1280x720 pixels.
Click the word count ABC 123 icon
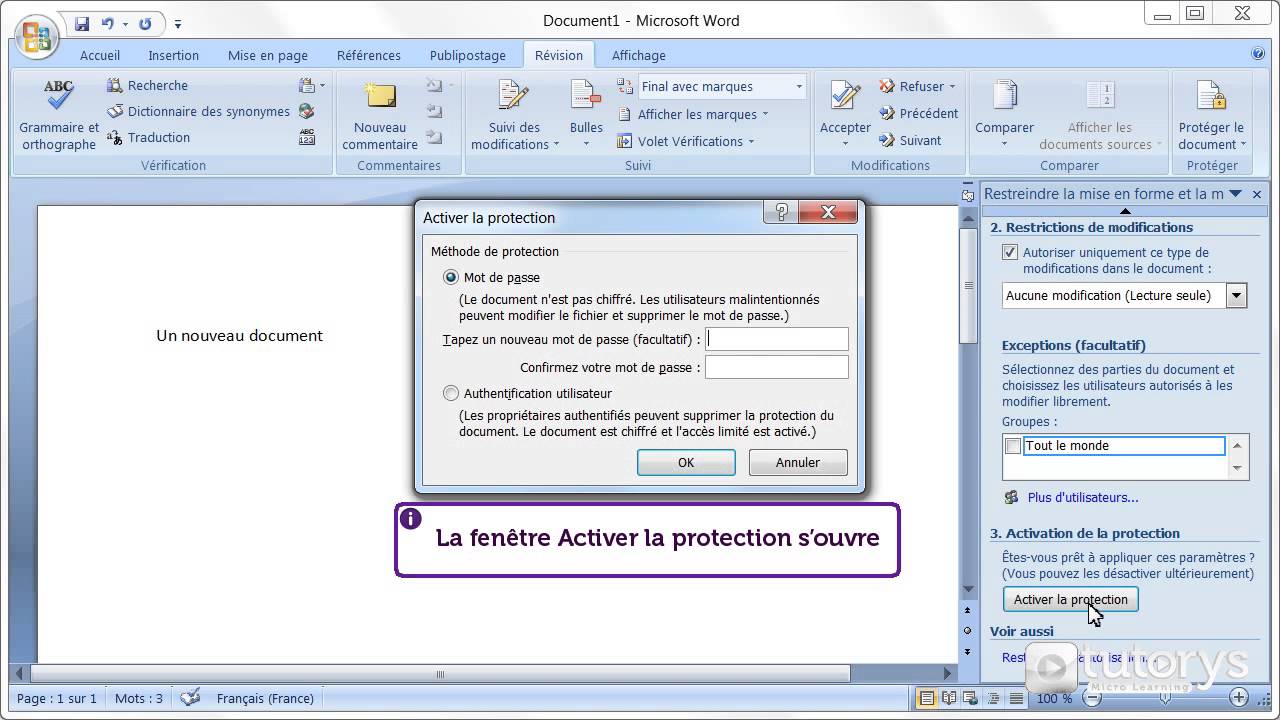tap(307, 138)
